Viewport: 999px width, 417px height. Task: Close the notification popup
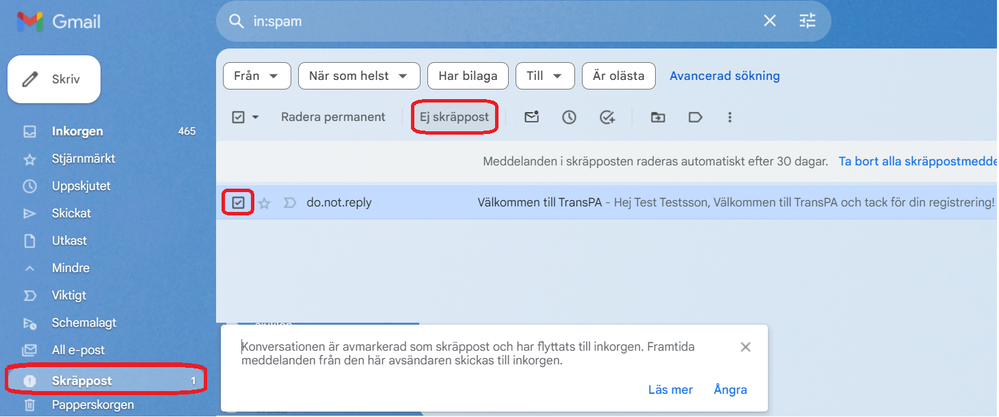(745, 347)
